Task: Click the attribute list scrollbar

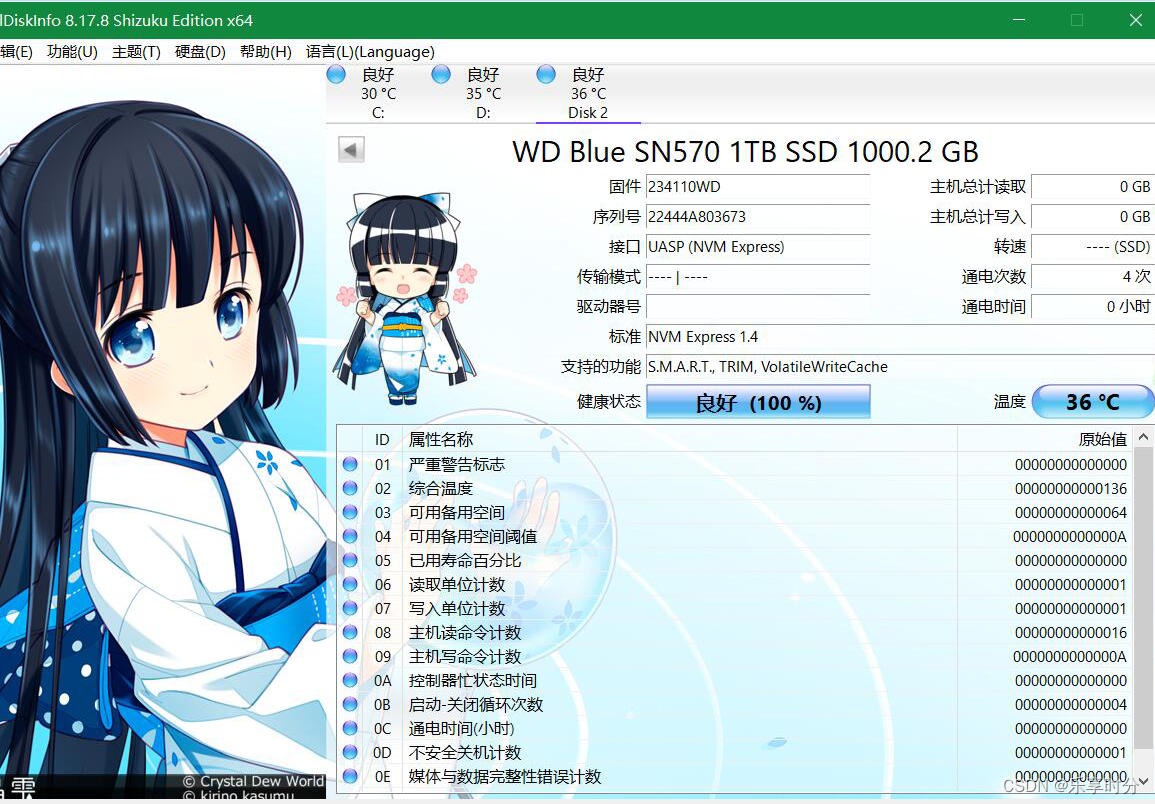Action: [1148, 600]
